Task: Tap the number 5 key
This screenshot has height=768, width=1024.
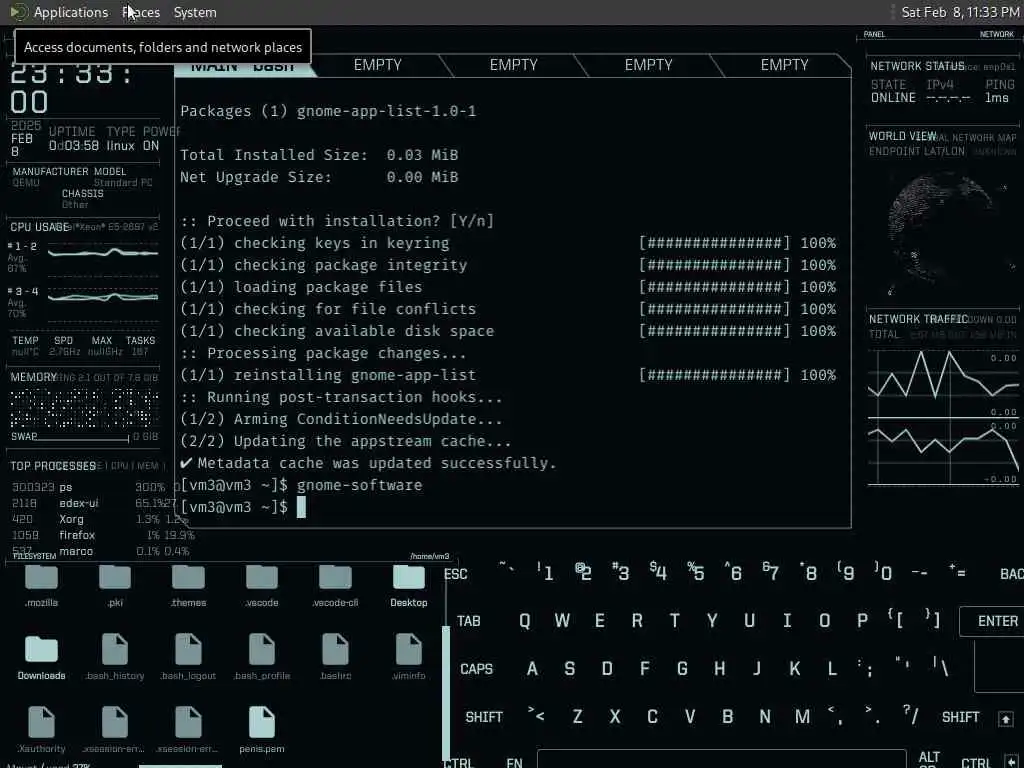Action: [696, 573]
